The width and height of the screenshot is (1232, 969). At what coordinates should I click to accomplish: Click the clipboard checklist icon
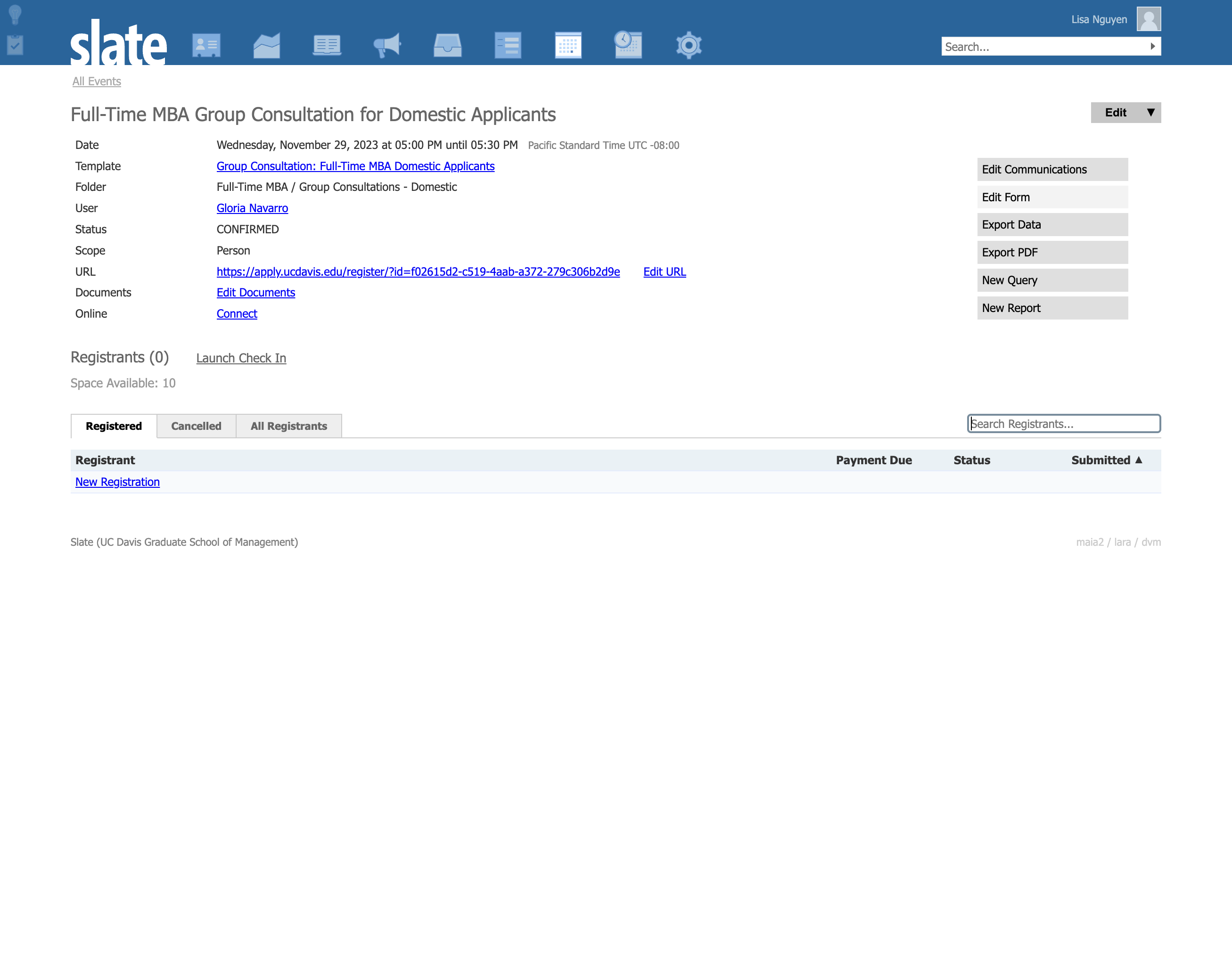15,45
